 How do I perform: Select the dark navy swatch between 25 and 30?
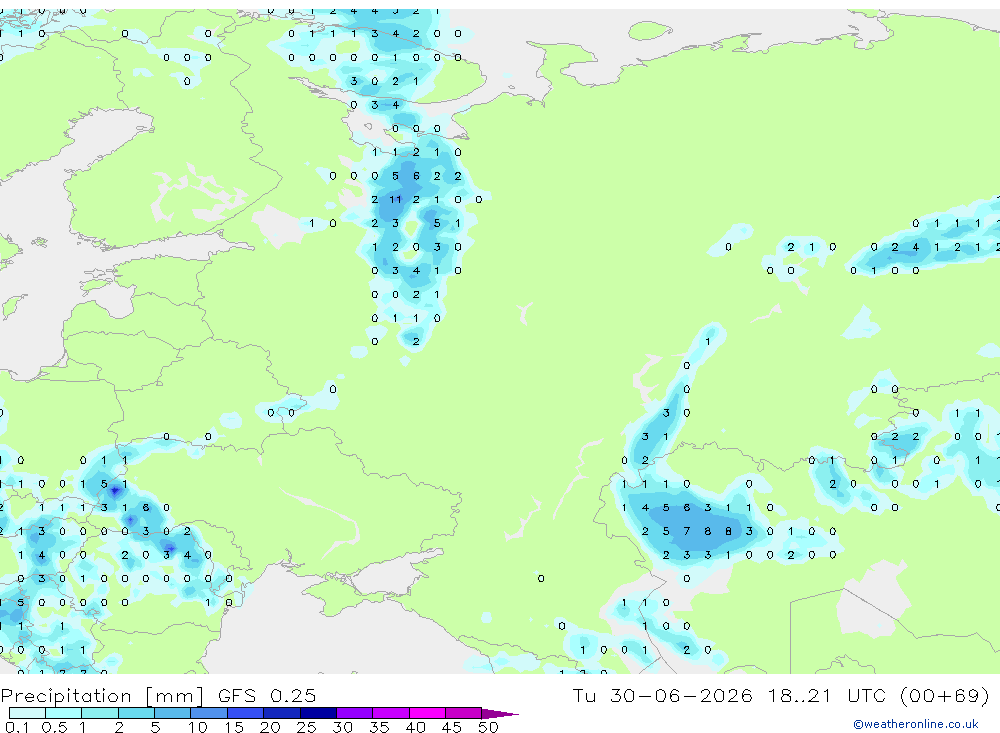(x=318, y=713)
